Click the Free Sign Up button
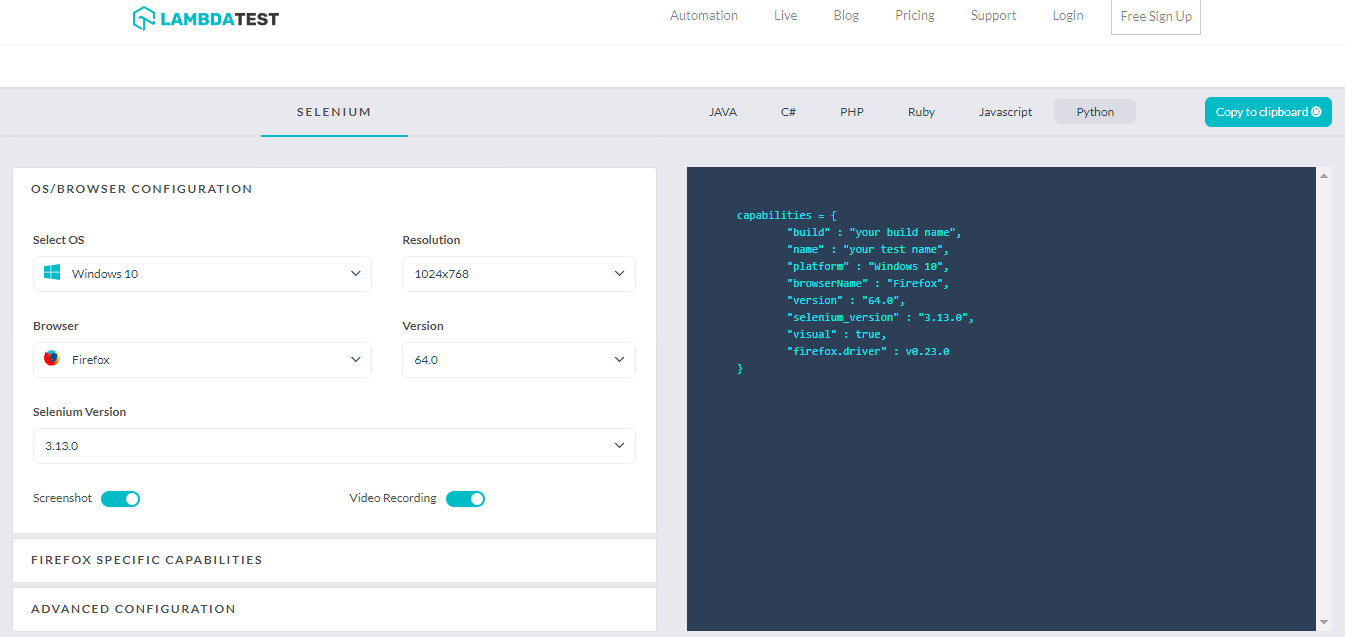 click(1155, 16)
